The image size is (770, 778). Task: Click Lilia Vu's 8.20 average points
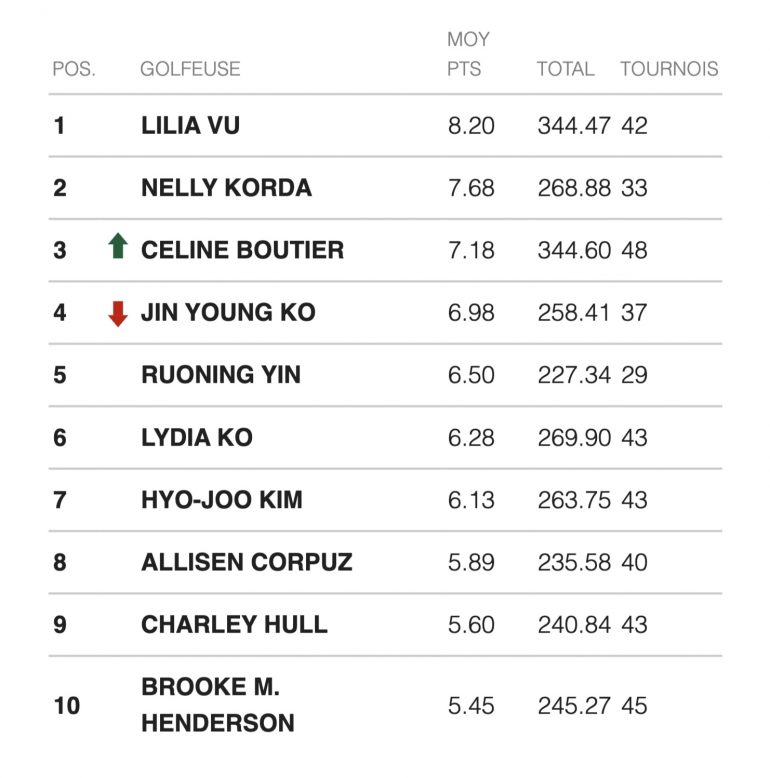[x=471, y=126]
